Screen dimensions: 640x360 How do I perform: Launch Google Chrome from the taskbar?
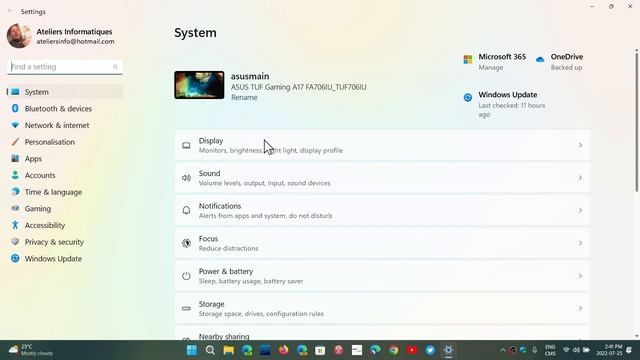coord(393,350)
